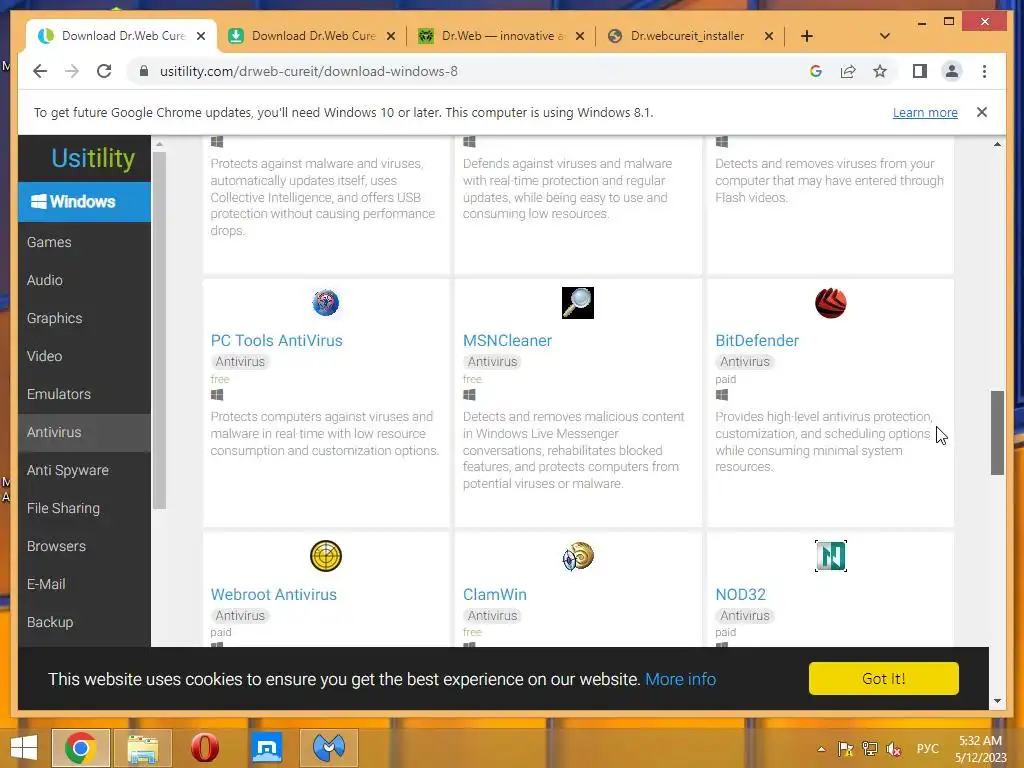Show hidden system tray icons
Screen dimensions: 1024x768
click(x=821, y=749)
